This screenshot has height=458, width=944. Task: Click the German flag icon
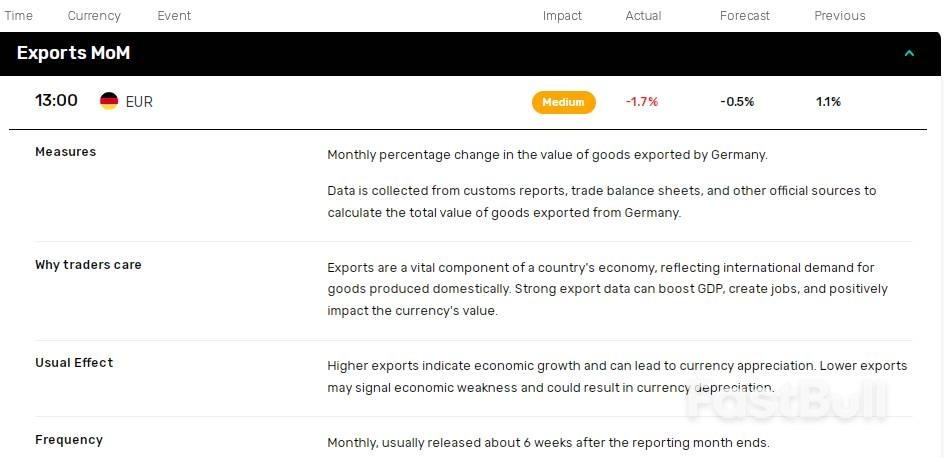[109, 101]
